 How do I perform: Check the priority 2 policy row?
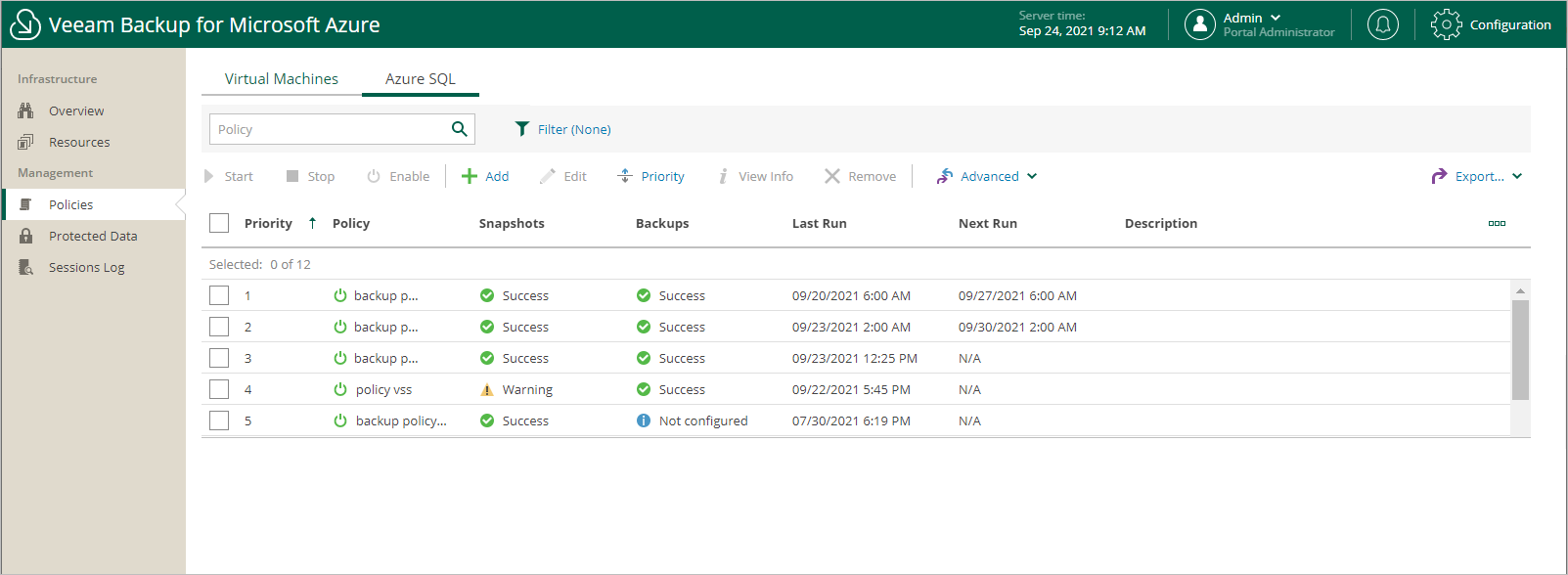click(x=219, y=327)
